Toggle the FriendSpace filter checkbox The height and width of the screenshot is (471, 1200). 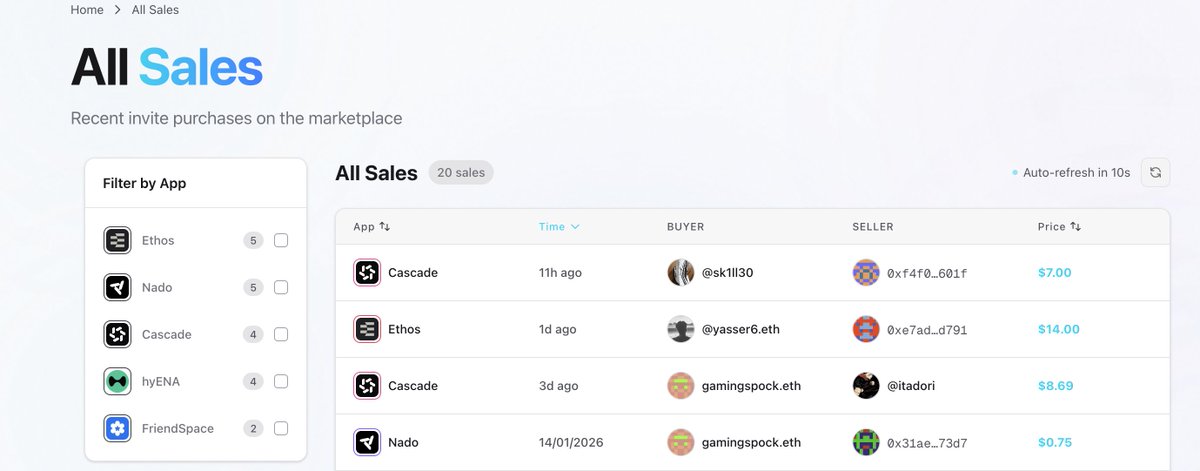coord(281,428)
